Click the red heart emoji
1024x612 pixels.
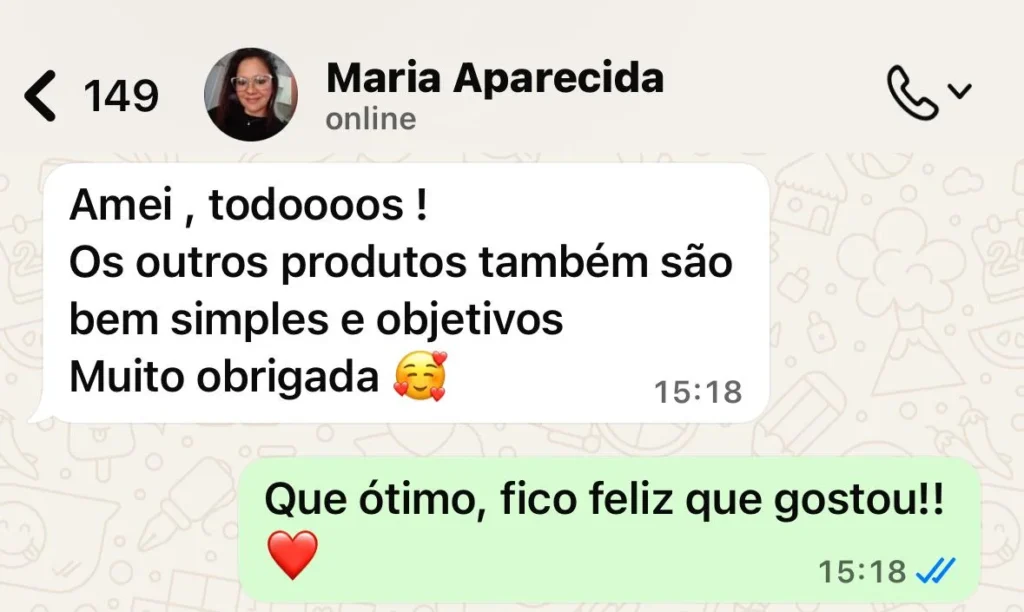[293, 555]
